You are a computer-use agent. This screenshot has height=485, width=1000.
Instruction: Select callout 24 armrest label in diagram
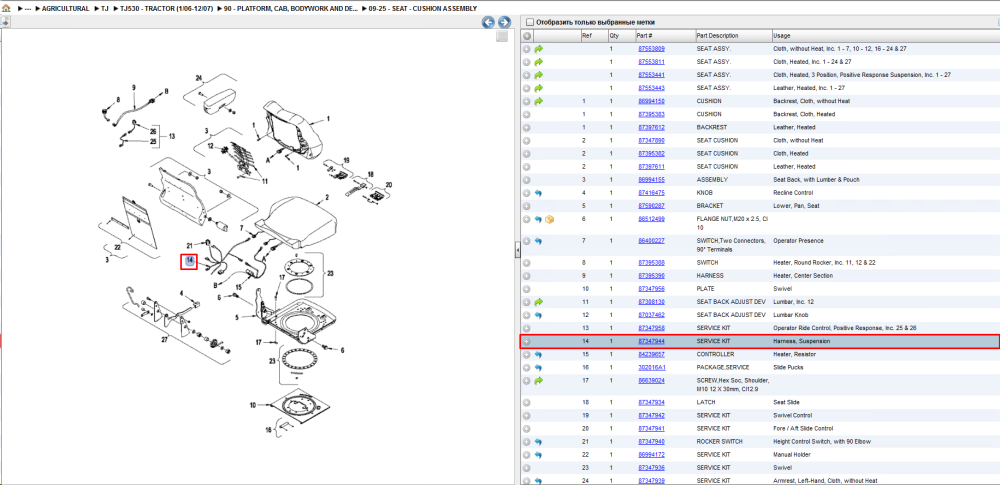[199, 78]
